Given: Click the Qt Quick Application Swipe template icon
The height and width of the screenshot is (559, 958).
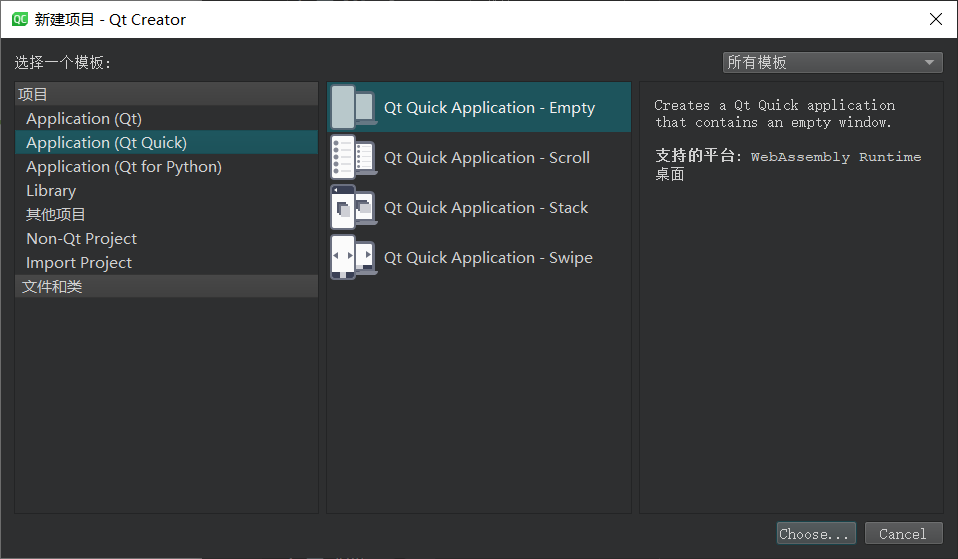Looking at the screenshot, I should coord(353,257).
